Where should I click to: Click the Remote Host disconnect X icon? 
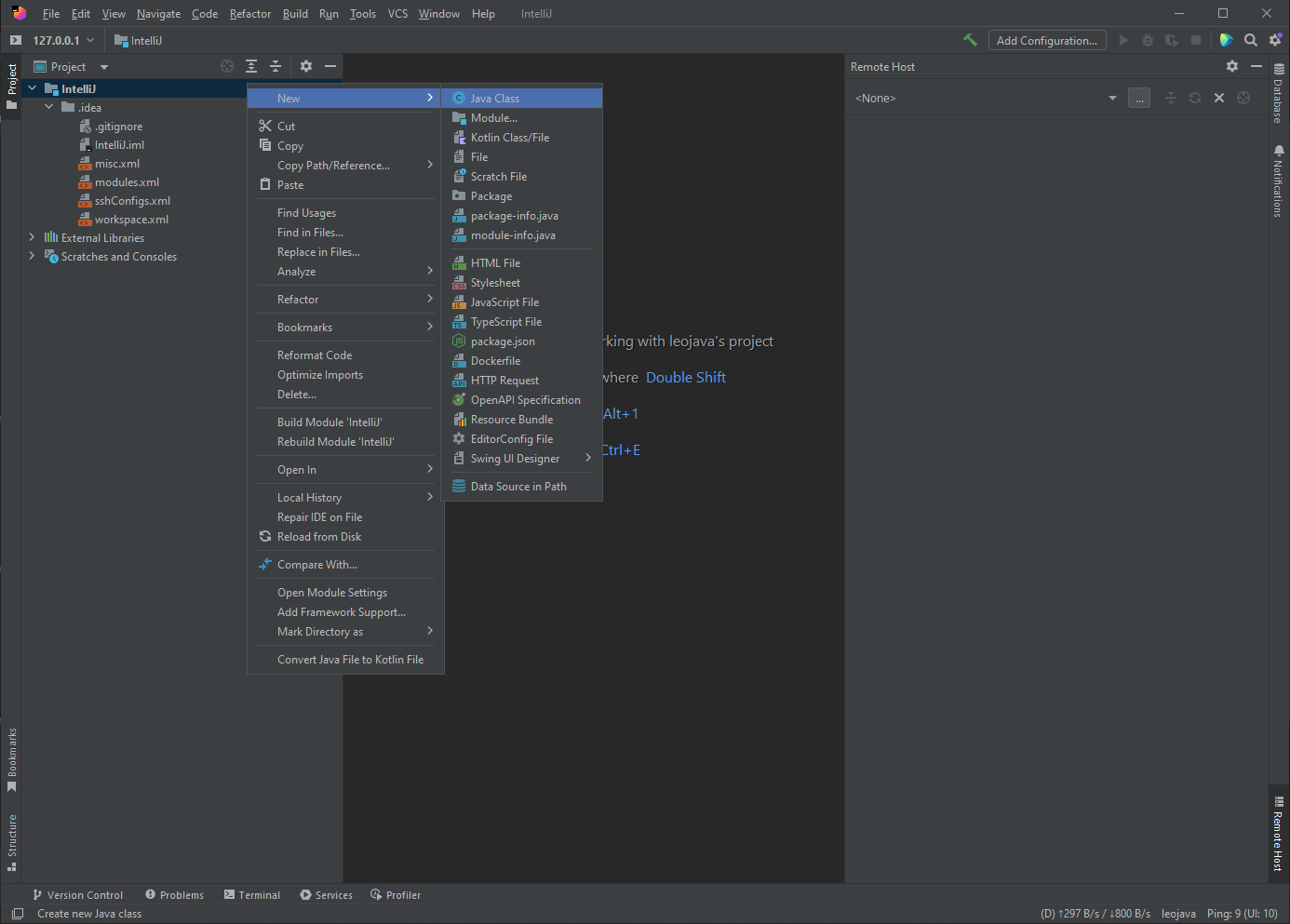[x=1219, y=98]
